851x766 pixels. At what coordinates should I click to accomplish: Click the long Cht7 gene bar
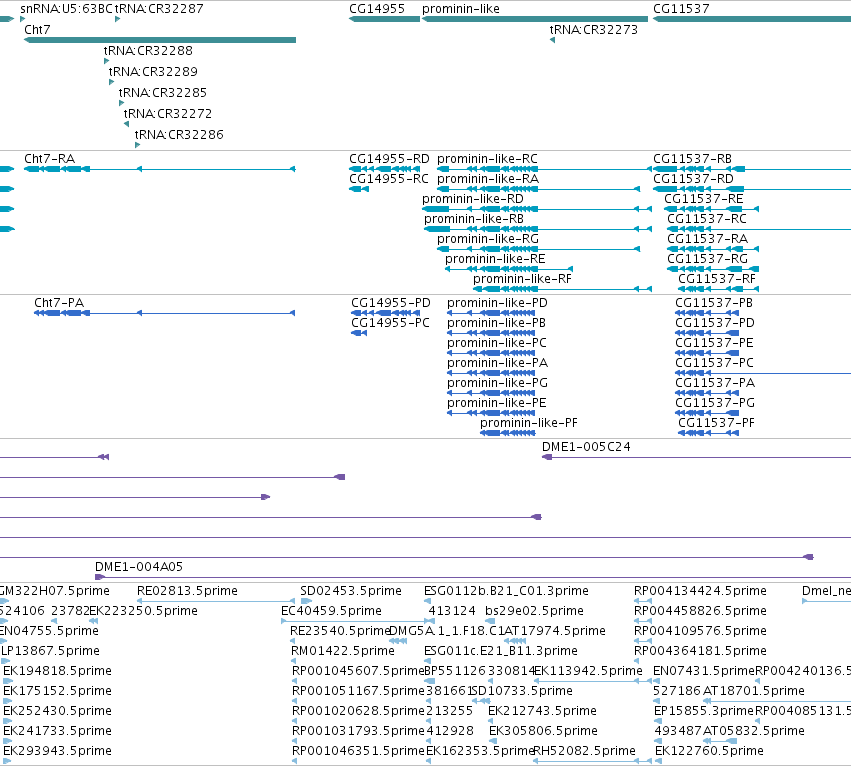(x=160, y=40)
